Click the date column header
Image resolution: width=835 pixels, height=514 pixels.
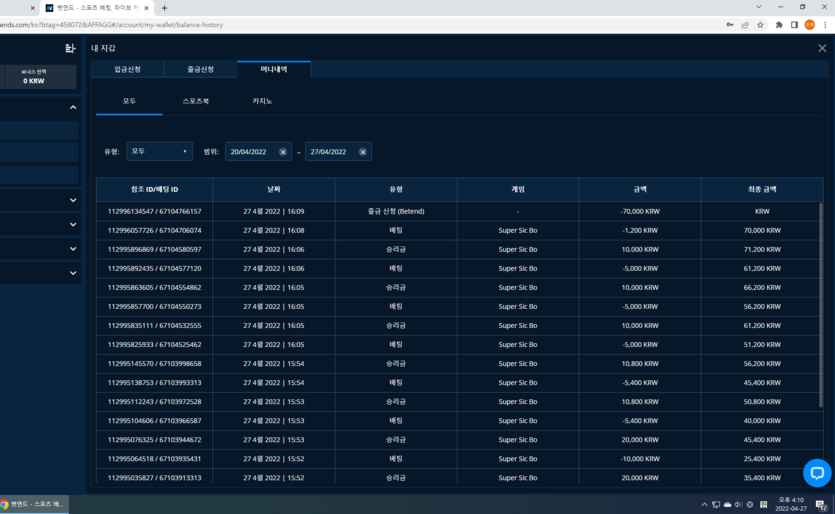click(x=274, y=190)
